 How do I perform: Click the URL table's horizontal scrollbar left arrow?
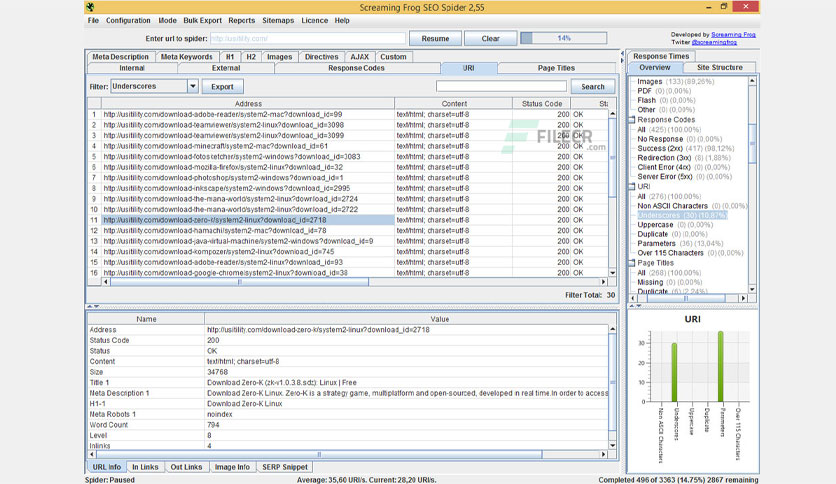[106, 282]
